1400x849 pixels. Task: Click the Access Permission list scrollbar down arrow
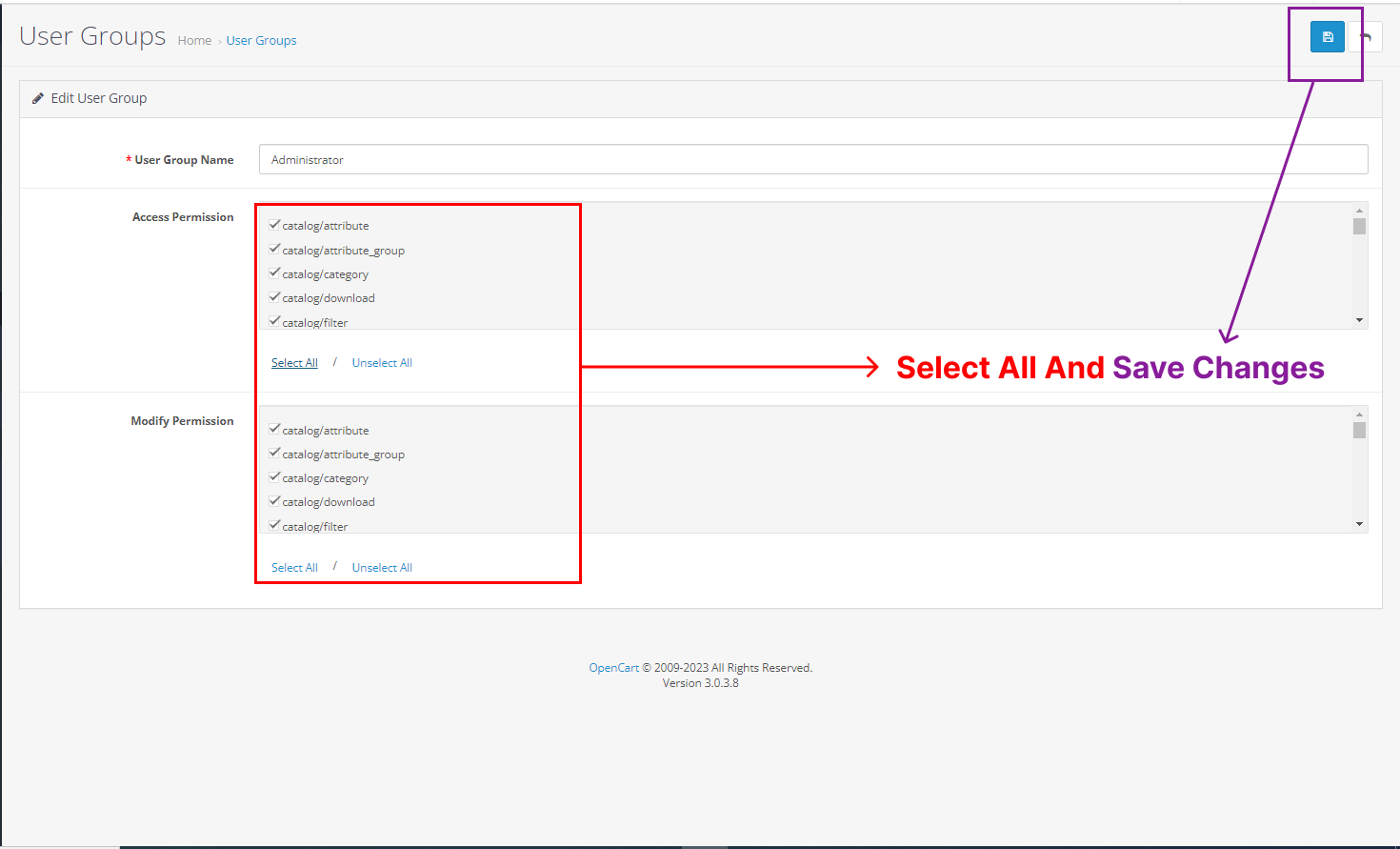click(1359, 320)
